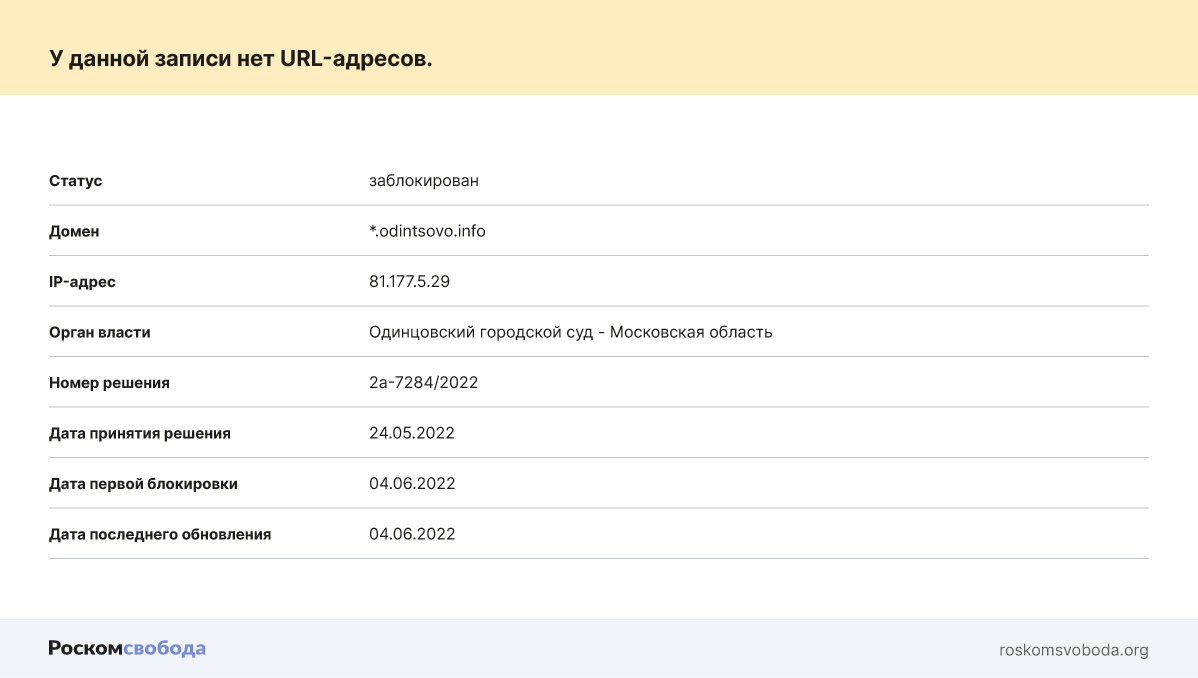Select decision number 2а-7284/2022
Image resolution: width=1198 pixels, height=678 pixels.
click(423, 383)
